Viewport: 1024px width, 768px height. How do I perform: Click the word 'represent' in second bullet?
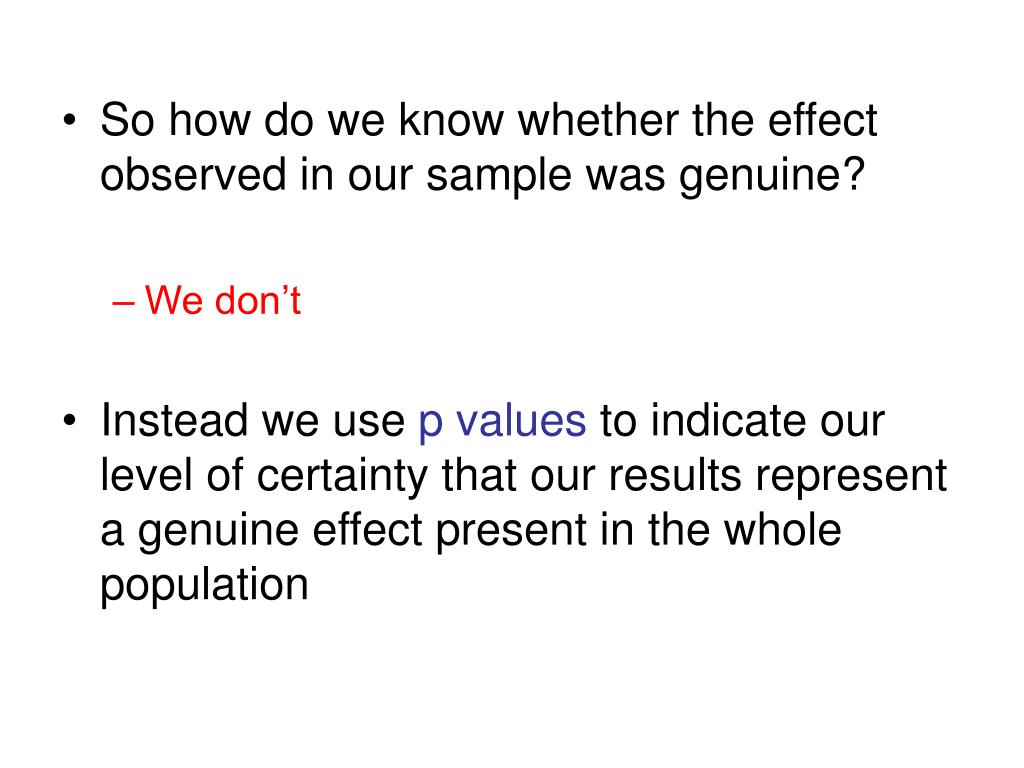tap(852, 477)
